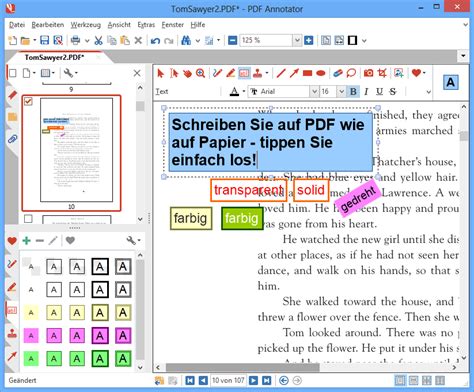Select the Stamp tool

point(257,73)
